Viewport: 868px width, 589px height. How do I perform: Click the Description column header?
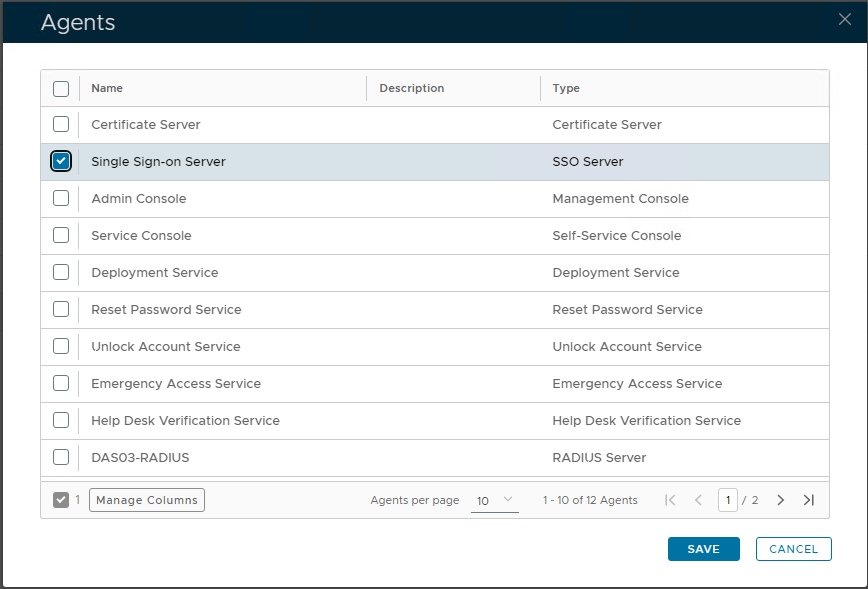pos(411,88)
